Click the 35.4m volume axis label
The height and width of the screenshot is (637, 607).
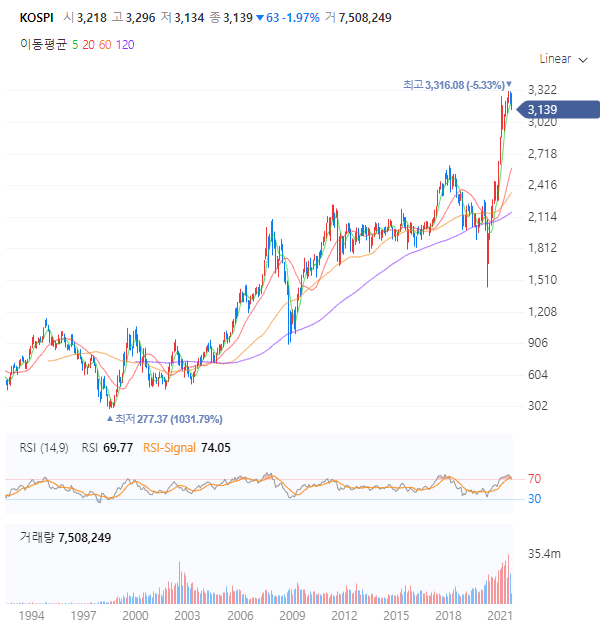[544, 554]
